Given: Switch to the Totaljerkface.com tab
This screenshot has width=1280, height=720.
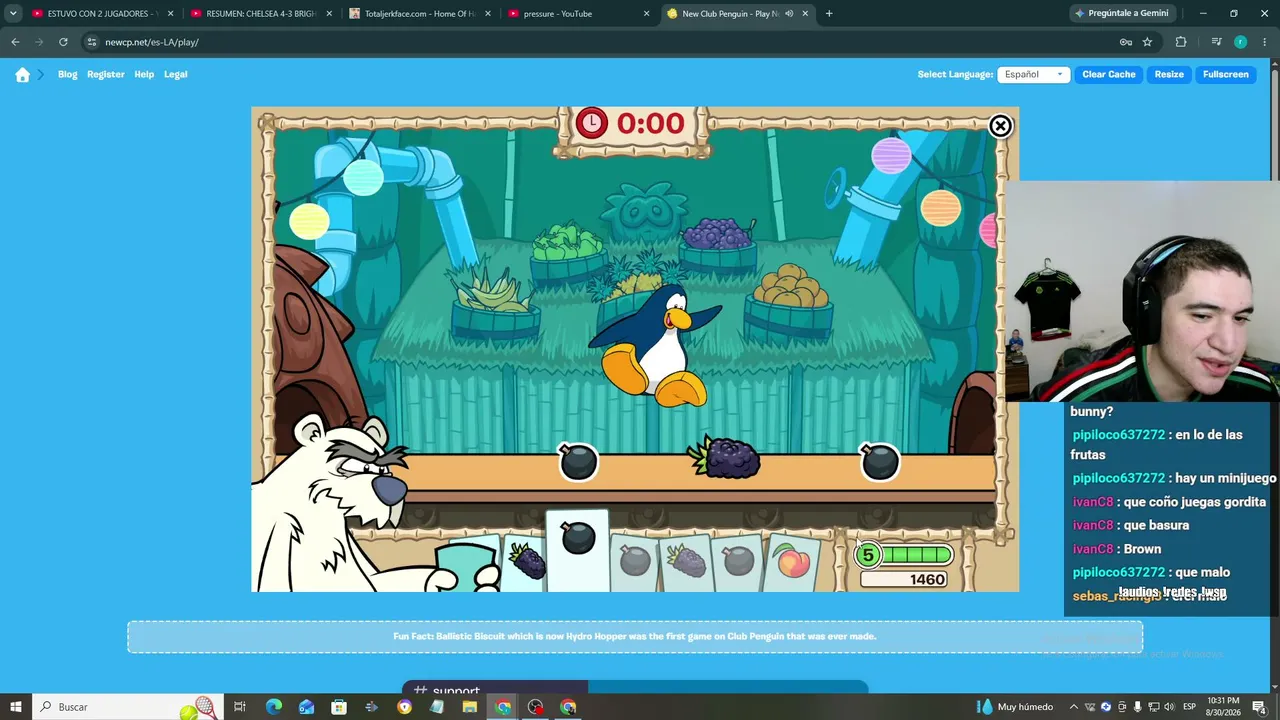Looking at the screenshot, I should click(419, 14).
